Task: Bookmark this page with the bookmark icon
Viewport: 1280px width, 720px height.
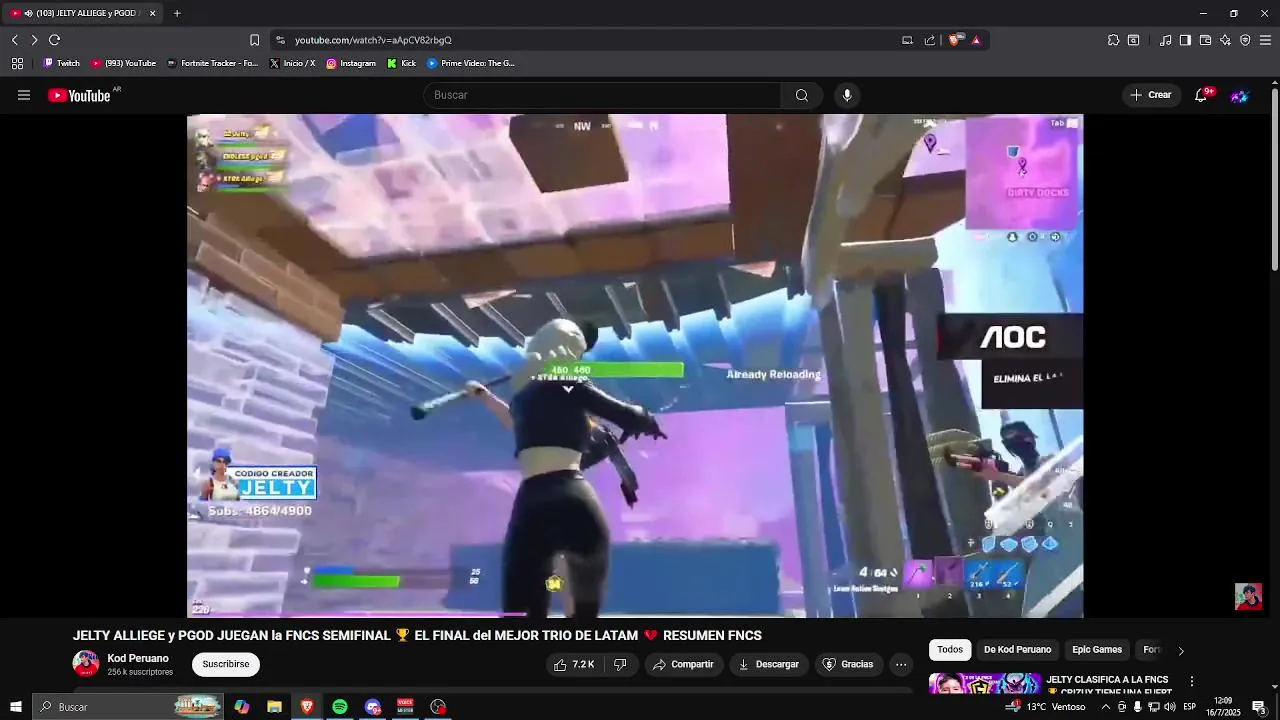Action: point(254,40)
